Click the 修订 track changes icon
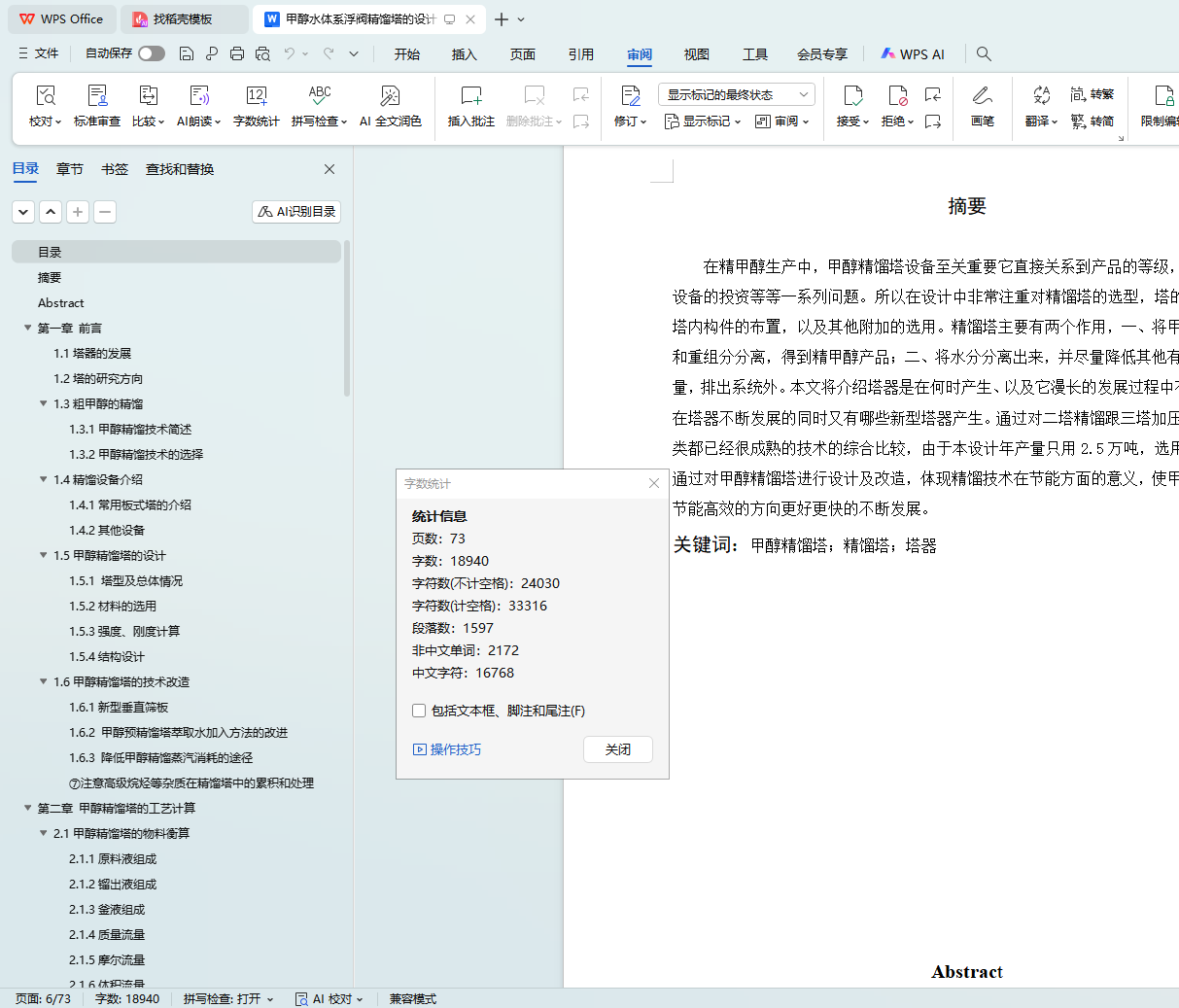 [630, 96]
